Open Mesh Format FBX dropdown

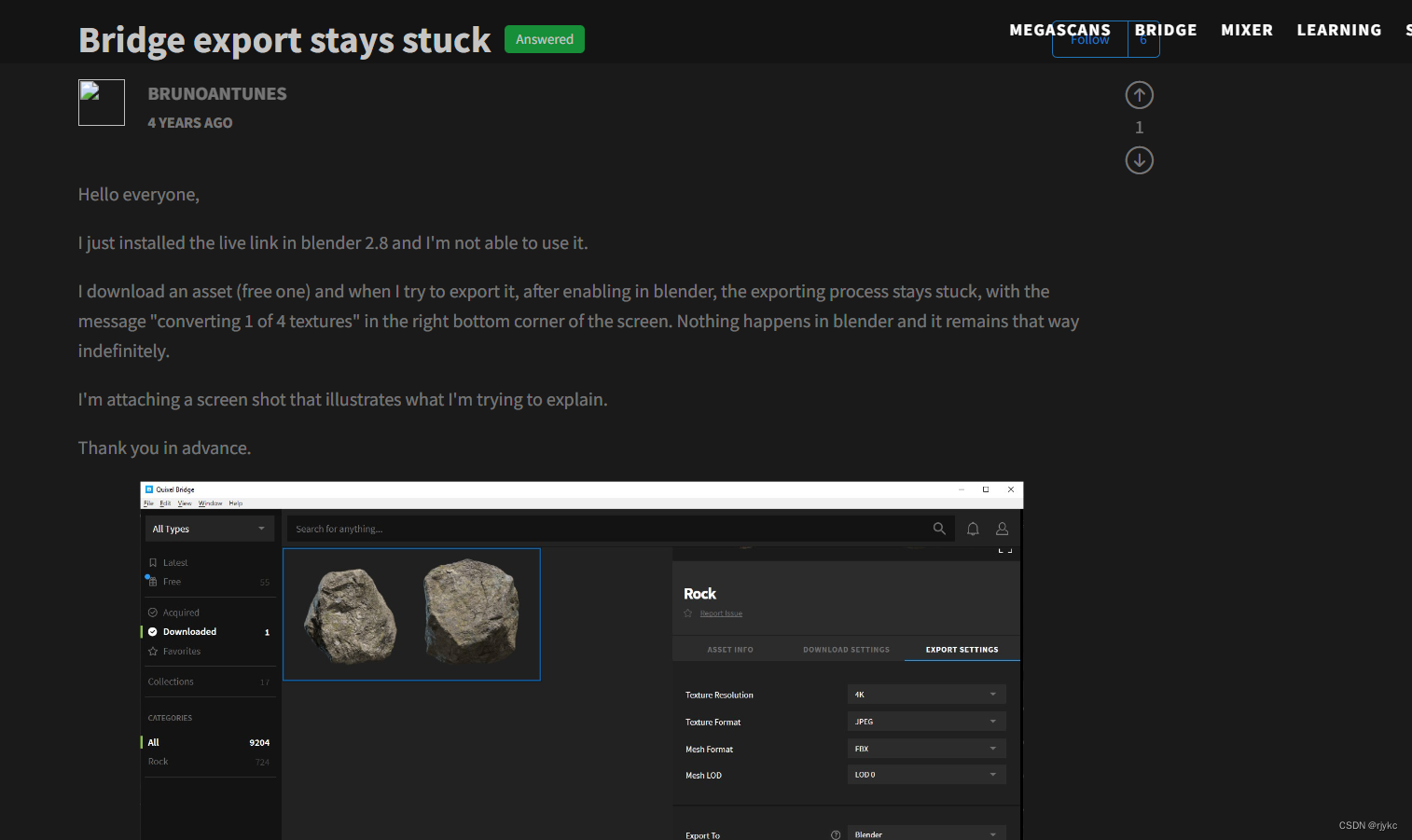coord(926,749)
